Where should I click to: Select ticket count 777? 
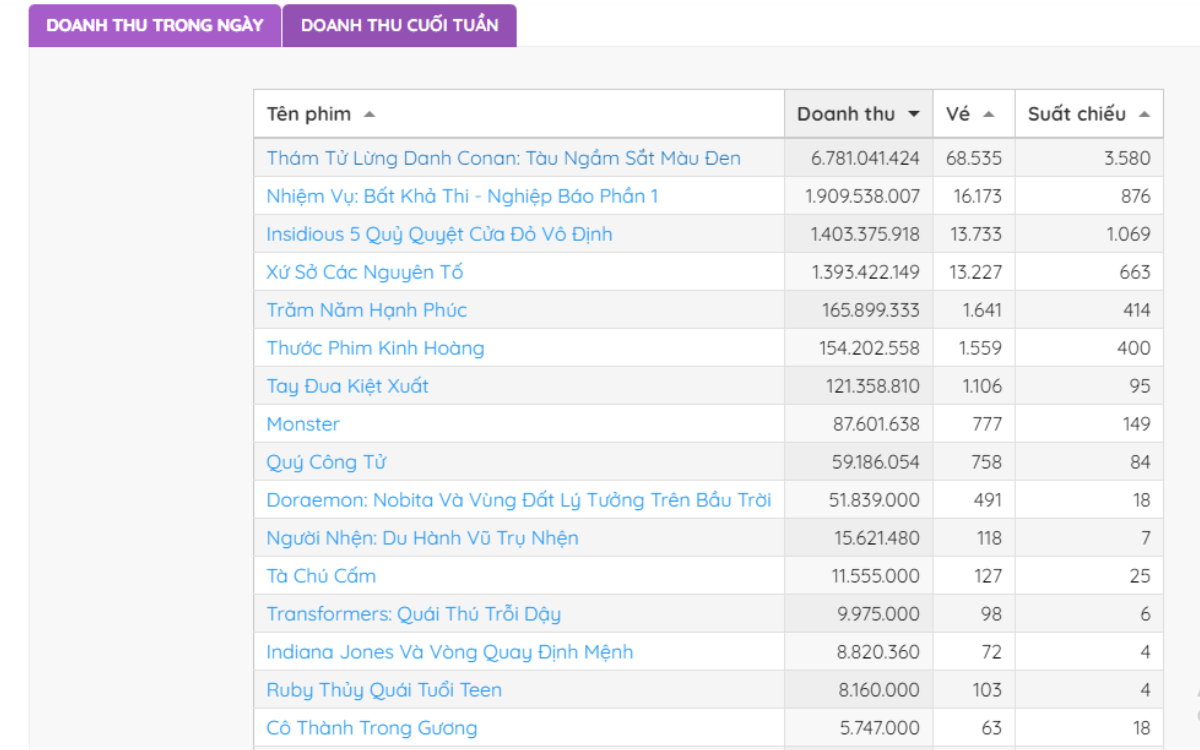(987, 424)
